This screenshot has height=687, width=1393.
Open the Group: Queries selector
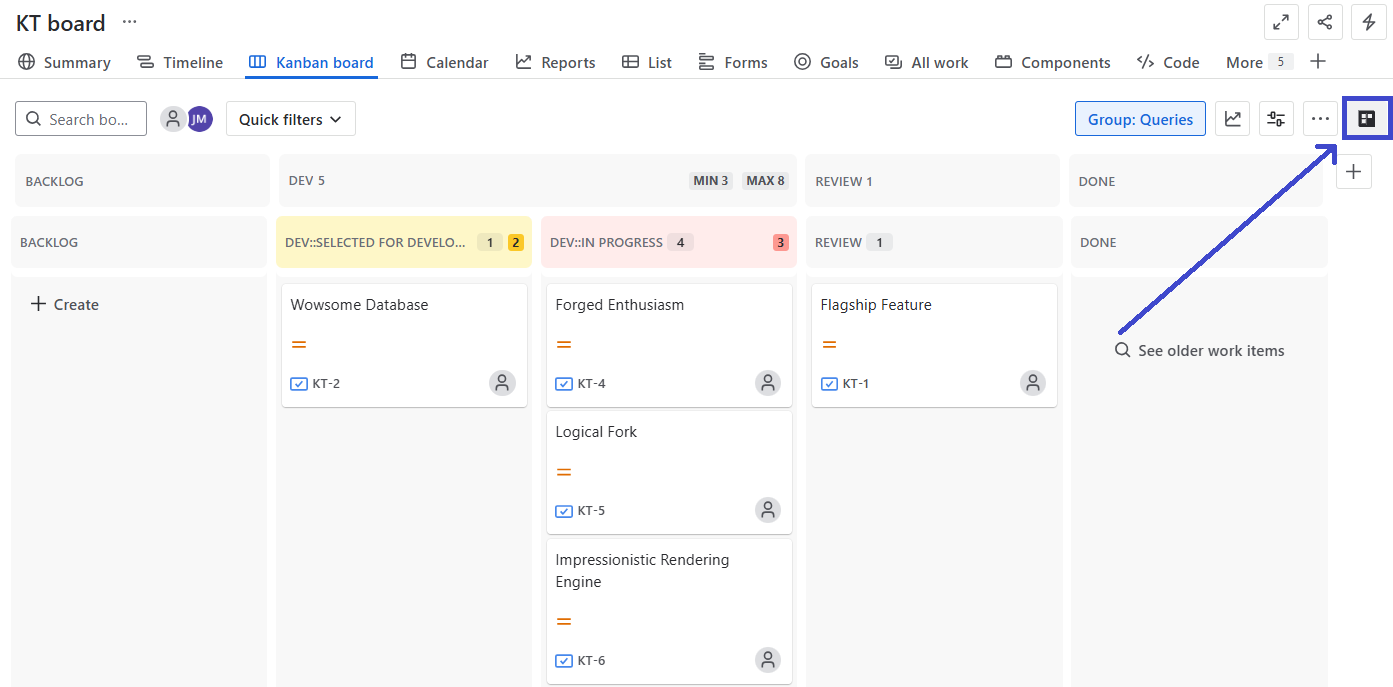1140,118
